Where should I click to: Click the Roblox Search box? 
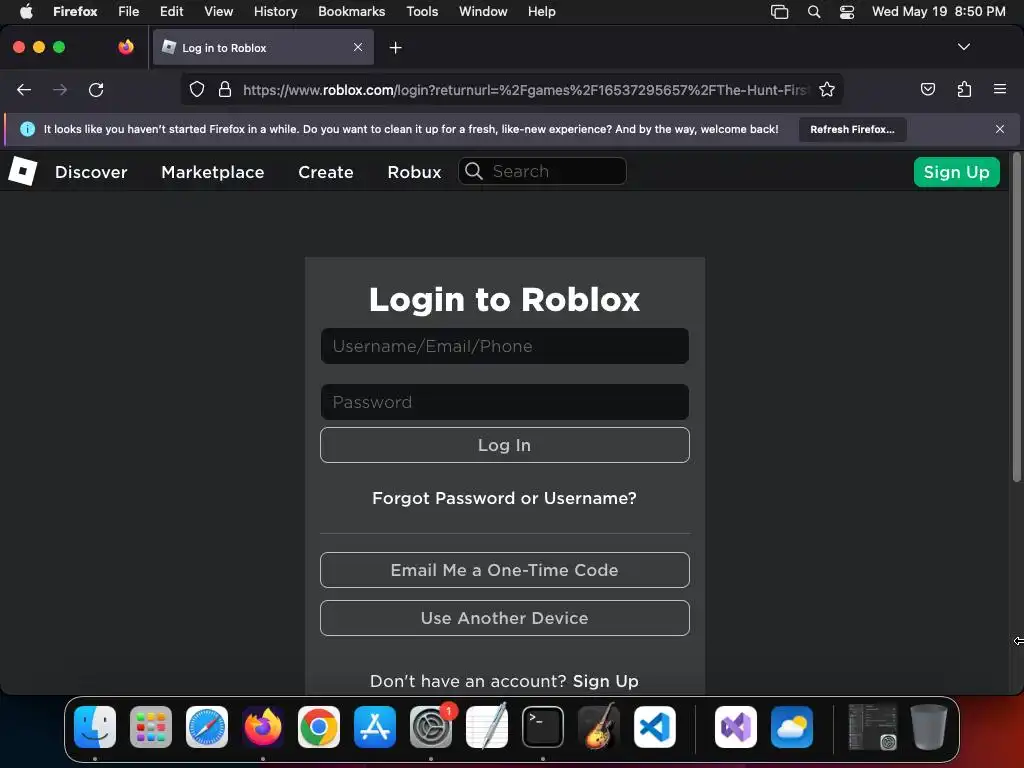tap(542, 171)
